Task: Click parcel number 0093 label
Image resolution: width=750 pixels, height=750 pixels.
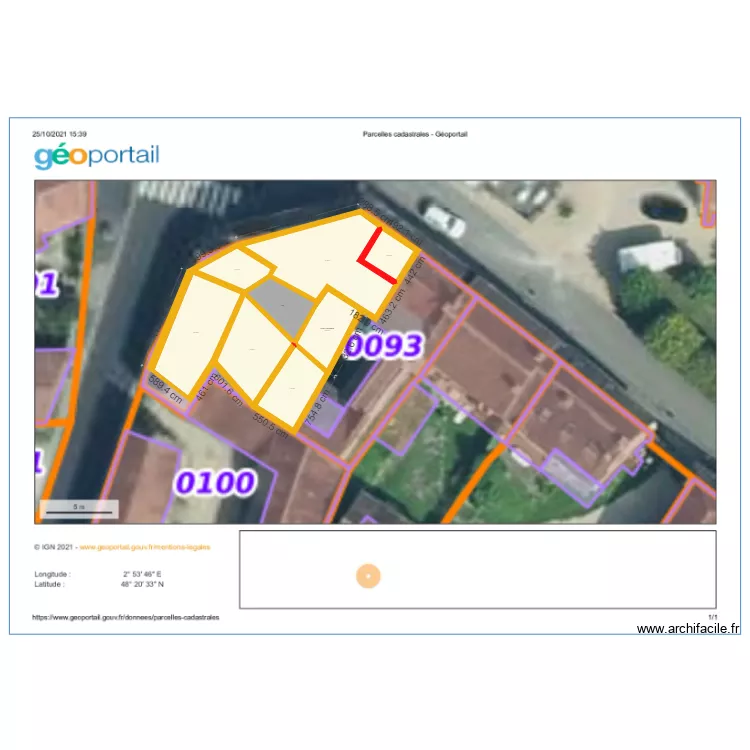Action: (x=383, y=346)
